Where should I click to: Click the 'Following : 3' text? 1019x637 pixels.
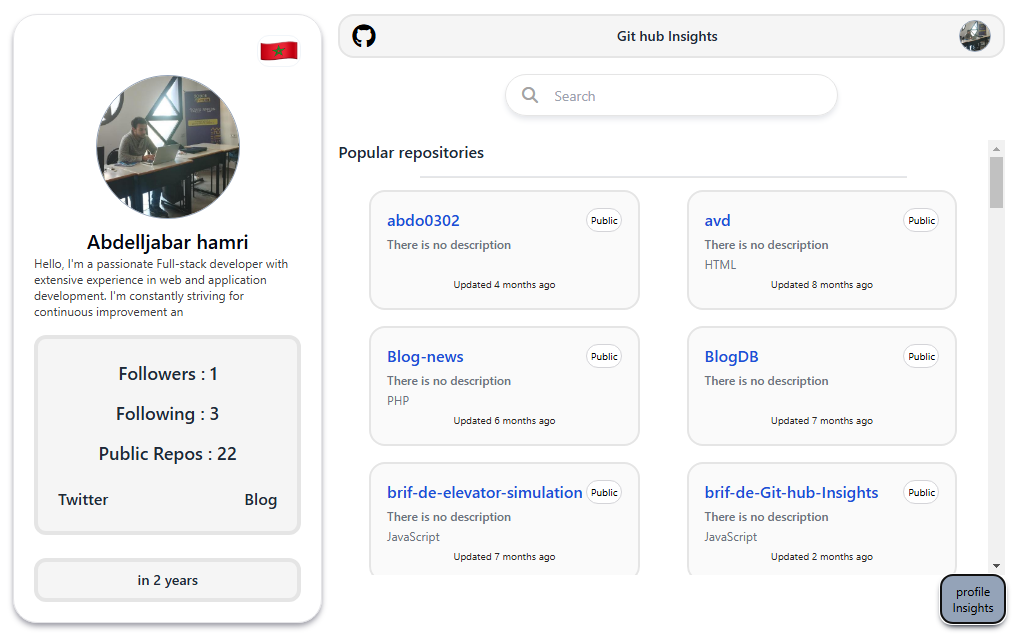click(168, 413)
